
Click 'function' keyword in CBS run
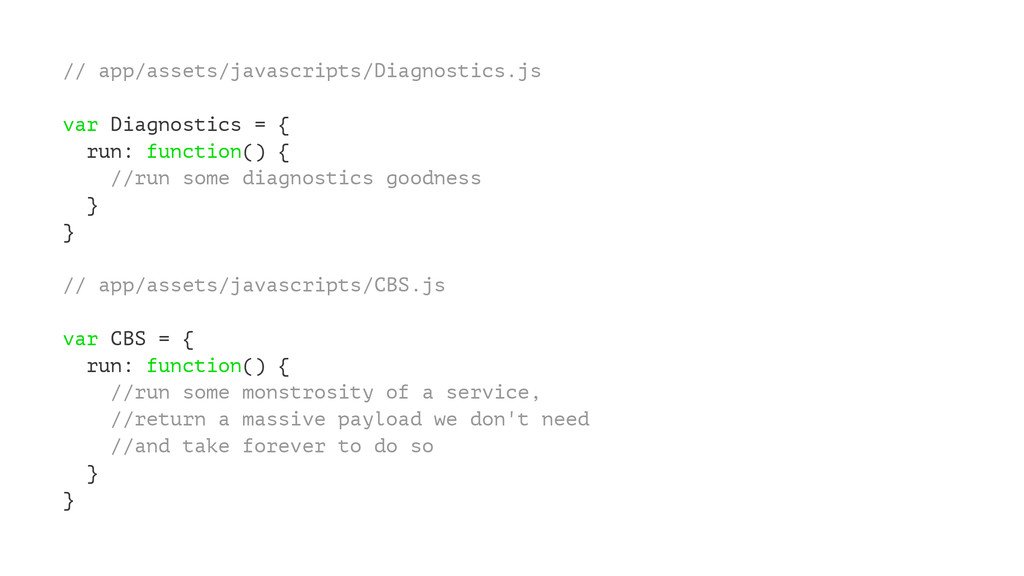pos(194,366)
